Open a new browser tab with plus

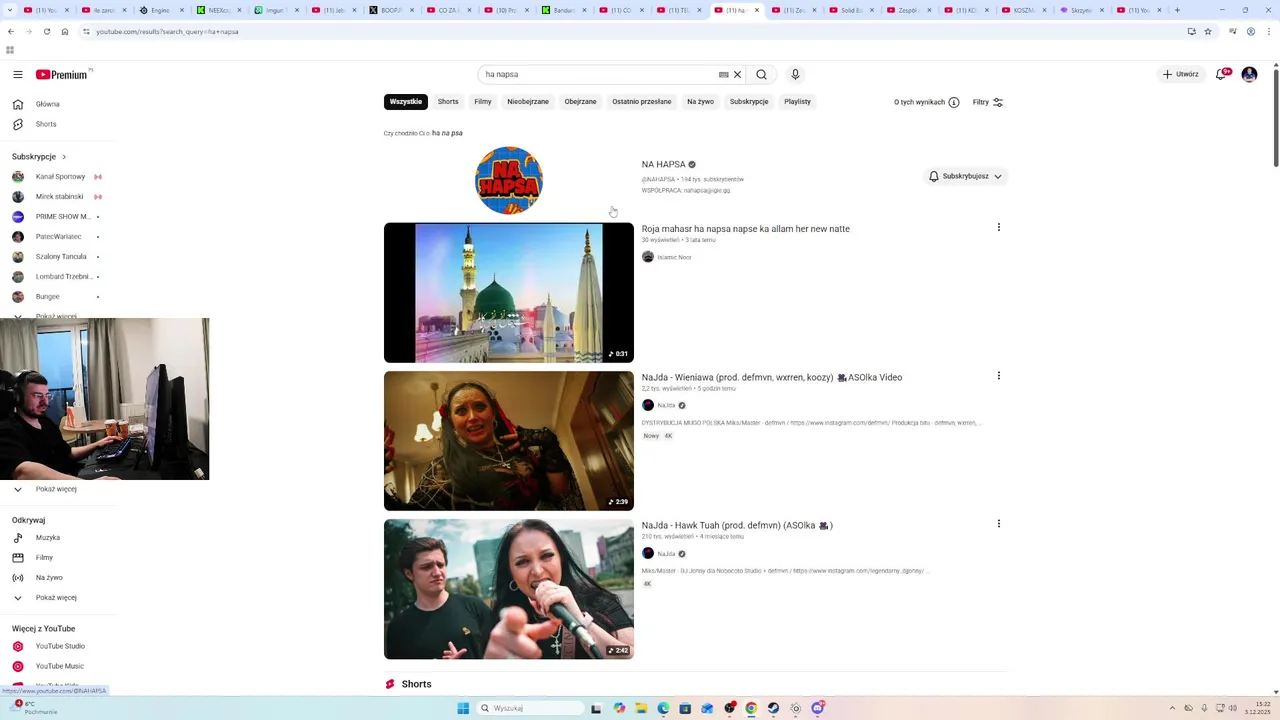tap(1177, 10)
